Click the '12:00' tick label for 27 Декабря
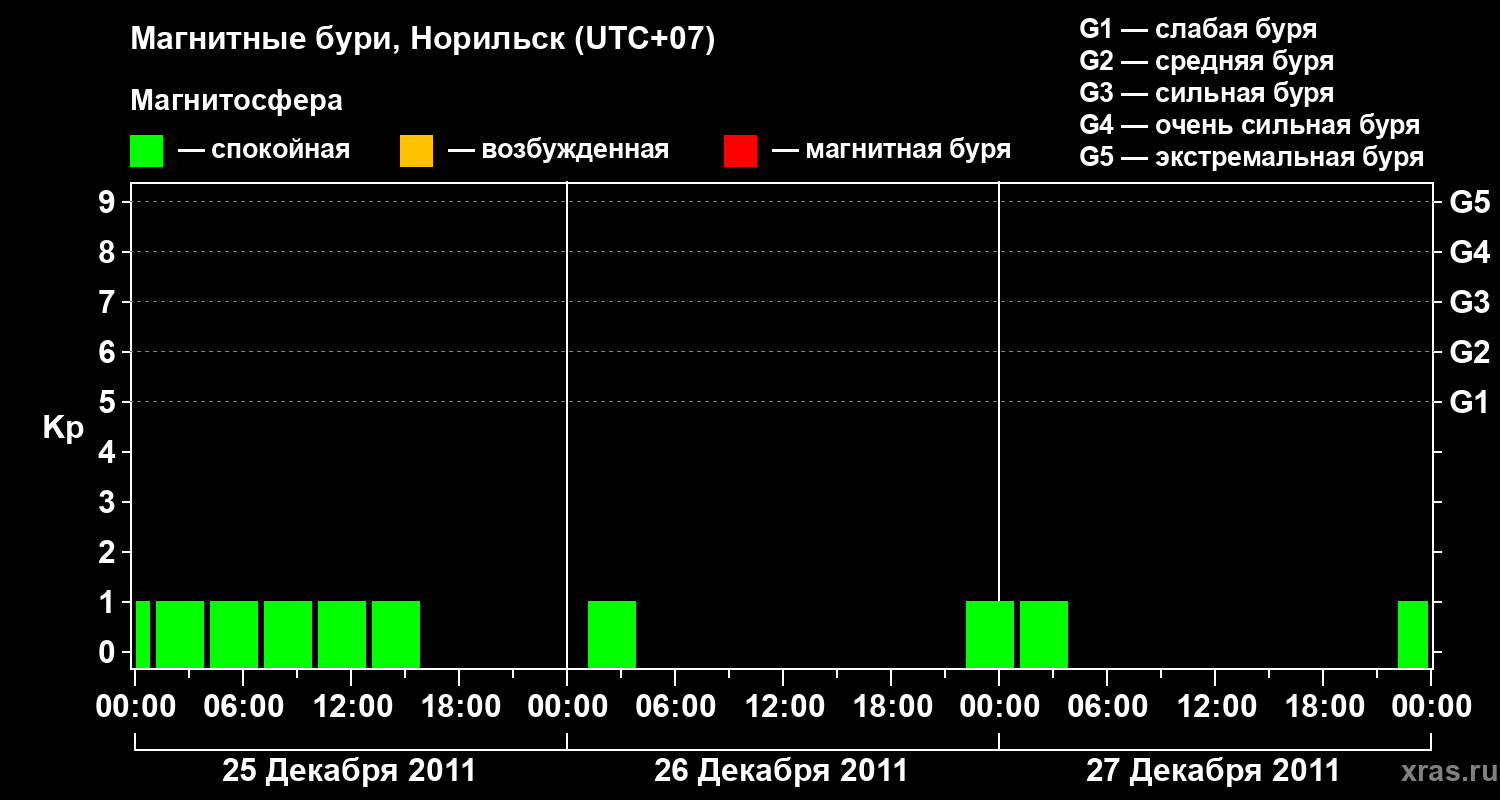 [1215, 707]
